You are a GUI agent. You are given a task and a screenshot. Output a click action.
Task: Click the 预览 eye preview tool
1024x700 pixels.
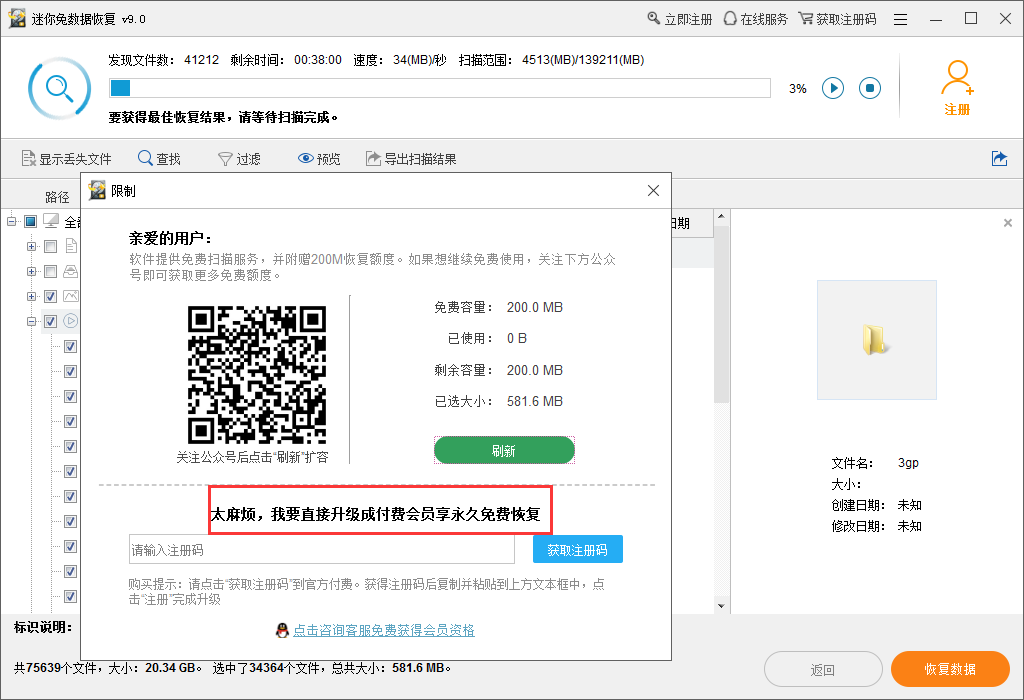coord(319,159)
